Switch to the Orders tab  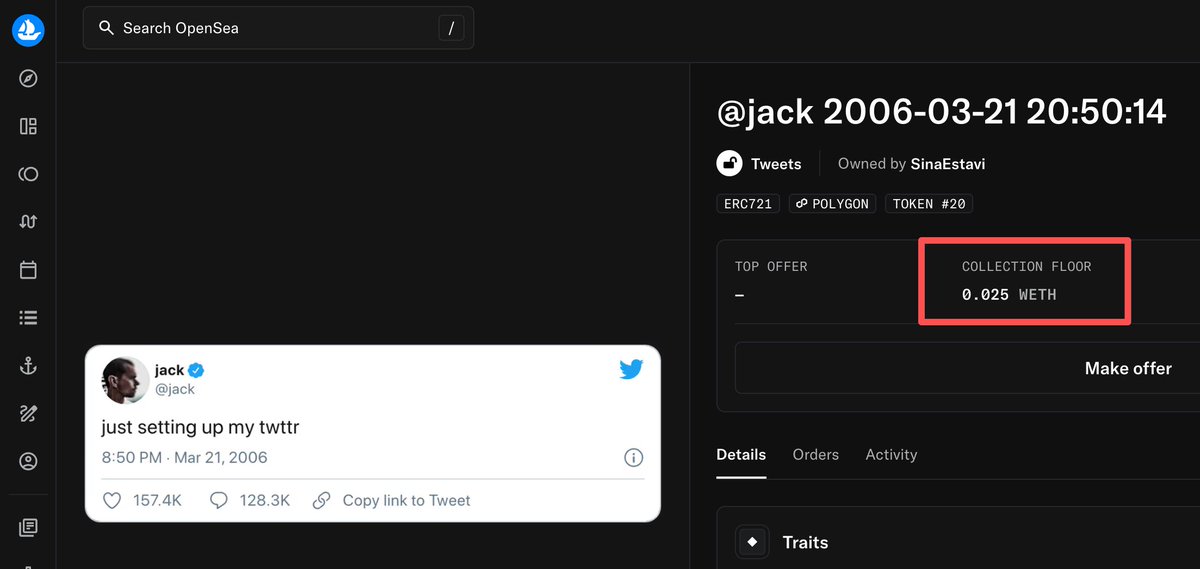815,454
